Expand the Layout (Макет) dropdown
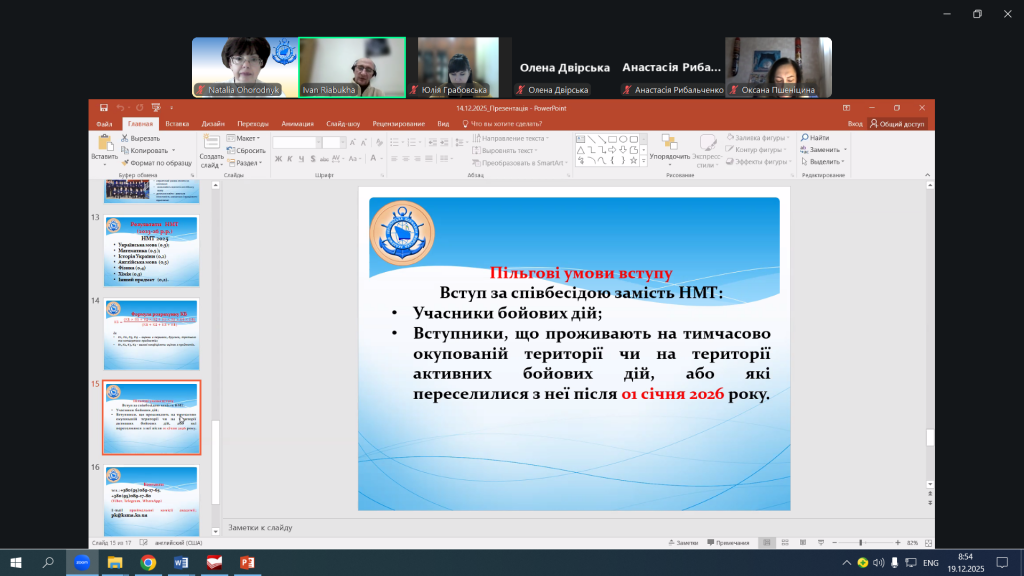The image size is (1024, 576). click(x=244, y=138)
